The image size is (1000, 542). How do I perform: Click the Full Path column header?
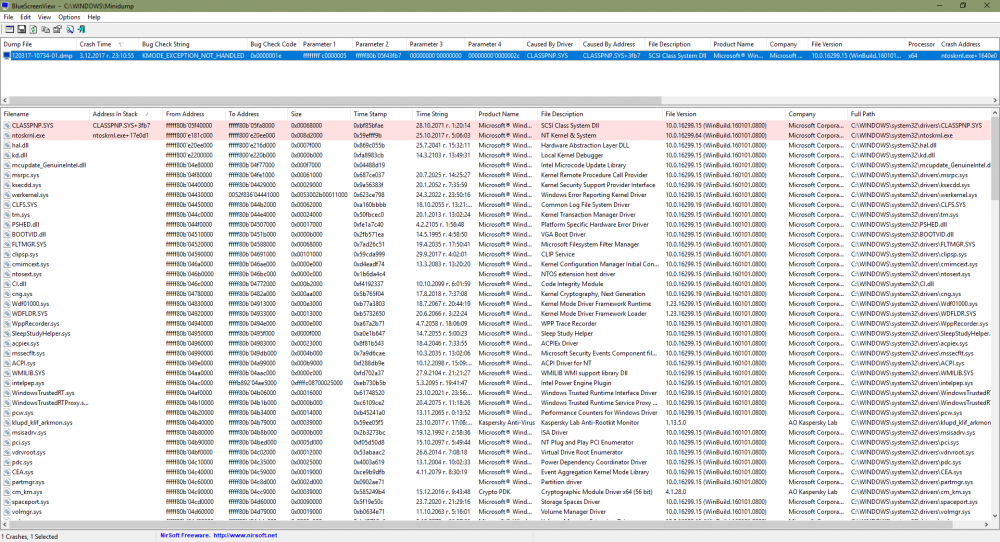pyautogui.click(x=919, y=114)
